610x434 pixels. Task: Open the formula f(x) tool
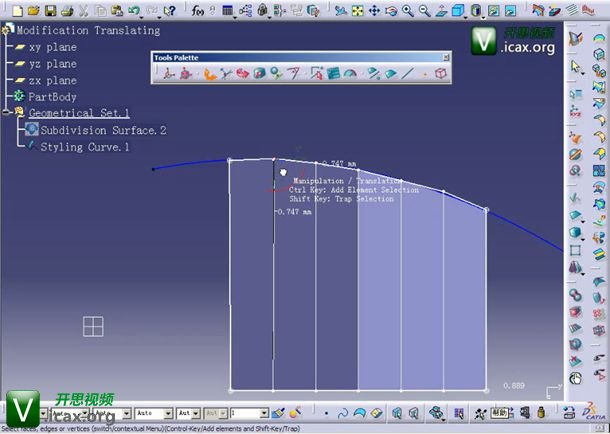(198, 11)
